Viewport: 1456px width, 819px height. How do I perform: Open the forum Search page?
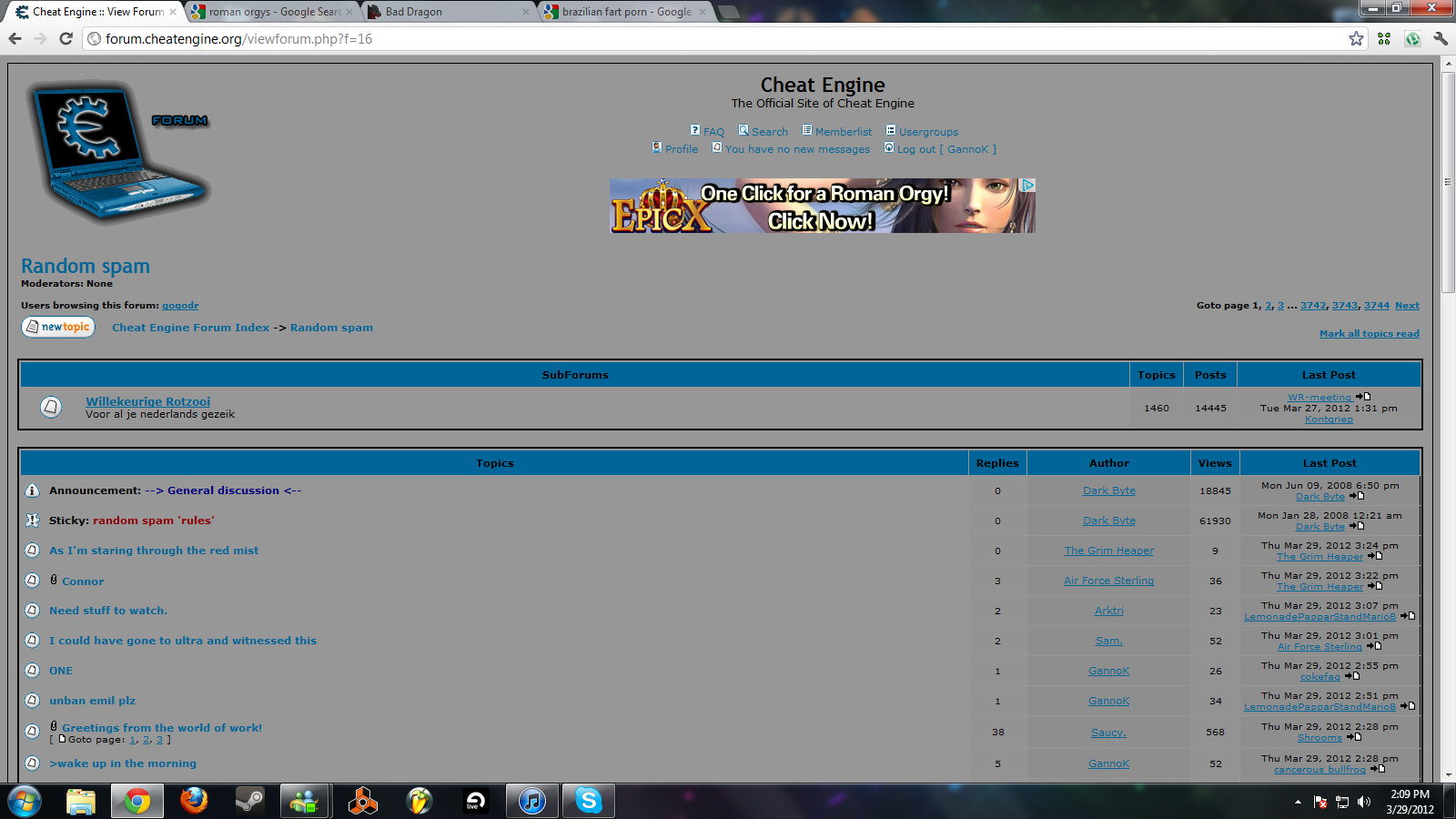pyautogui.click(x=770, y=132)
